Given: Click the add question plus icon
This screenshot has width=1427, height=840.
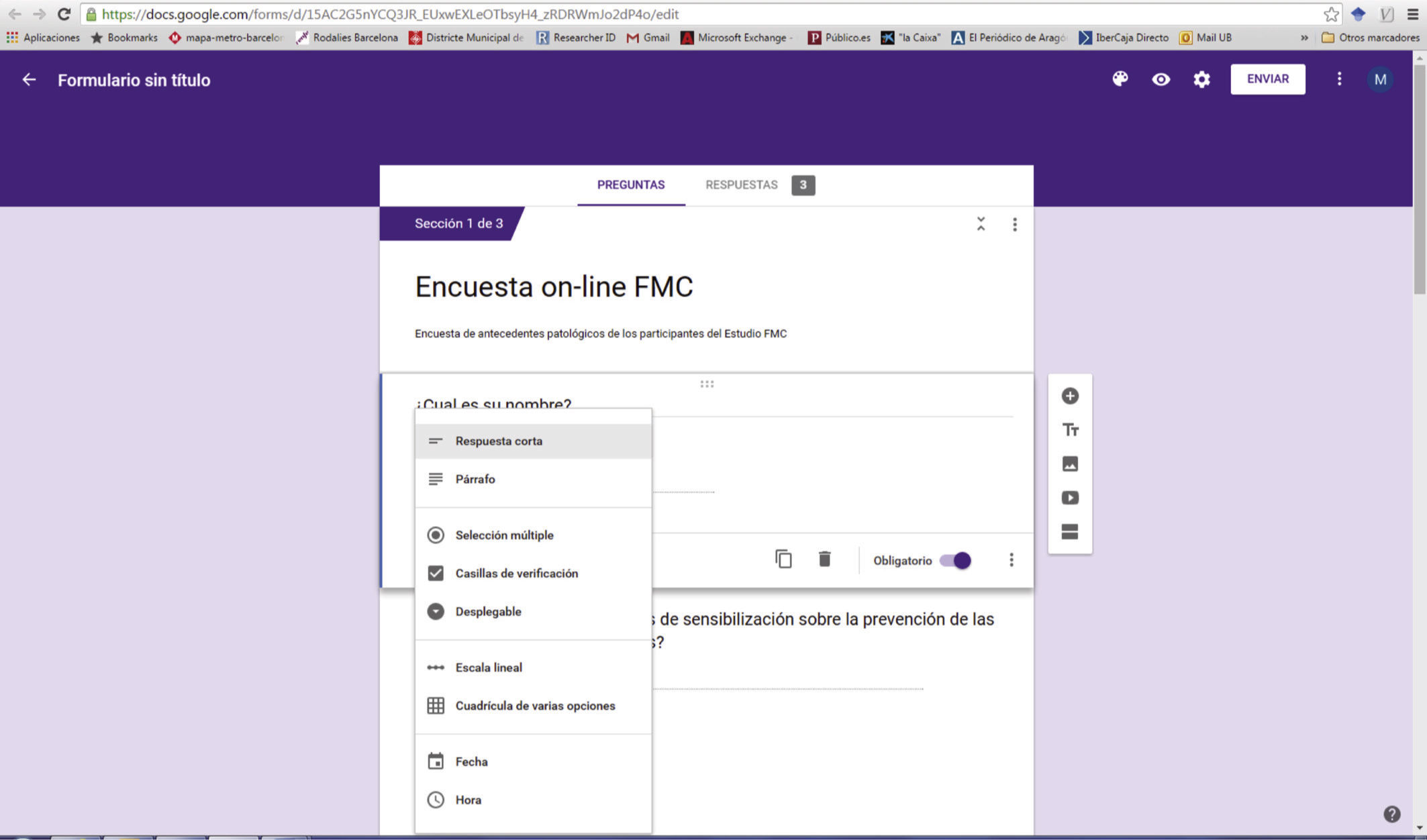Looking at the screenshot, I should tap(1070, 396).
